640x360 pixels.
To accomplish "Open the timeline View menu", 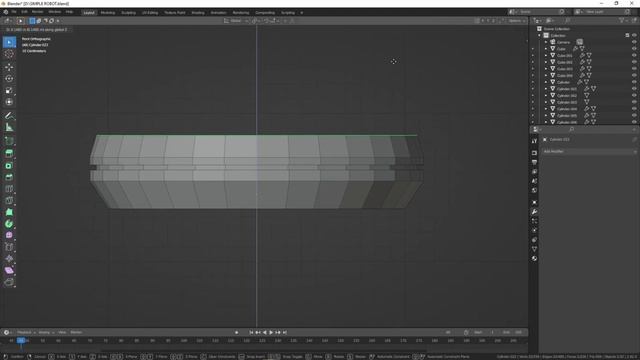I will [x=62, y=332].
